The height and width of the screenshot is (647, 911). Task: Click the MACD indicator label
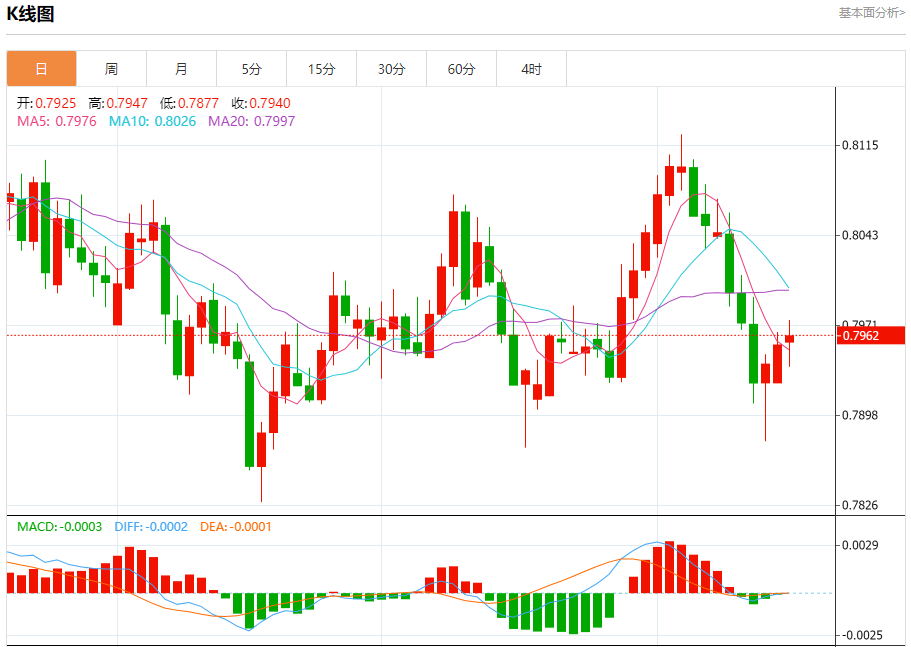click(59, 527)
